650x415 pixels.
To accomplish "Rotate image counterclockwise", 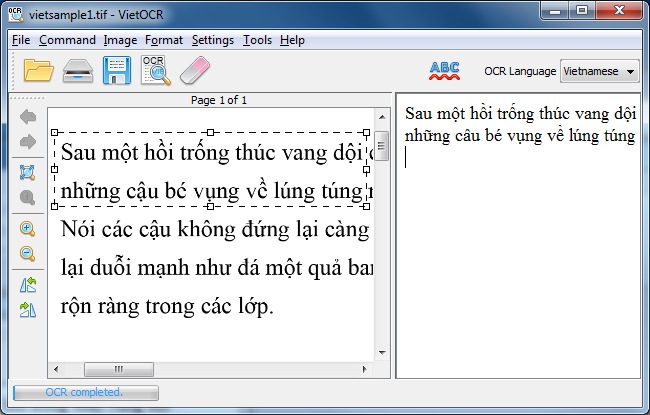I will (x=28, y=285).
